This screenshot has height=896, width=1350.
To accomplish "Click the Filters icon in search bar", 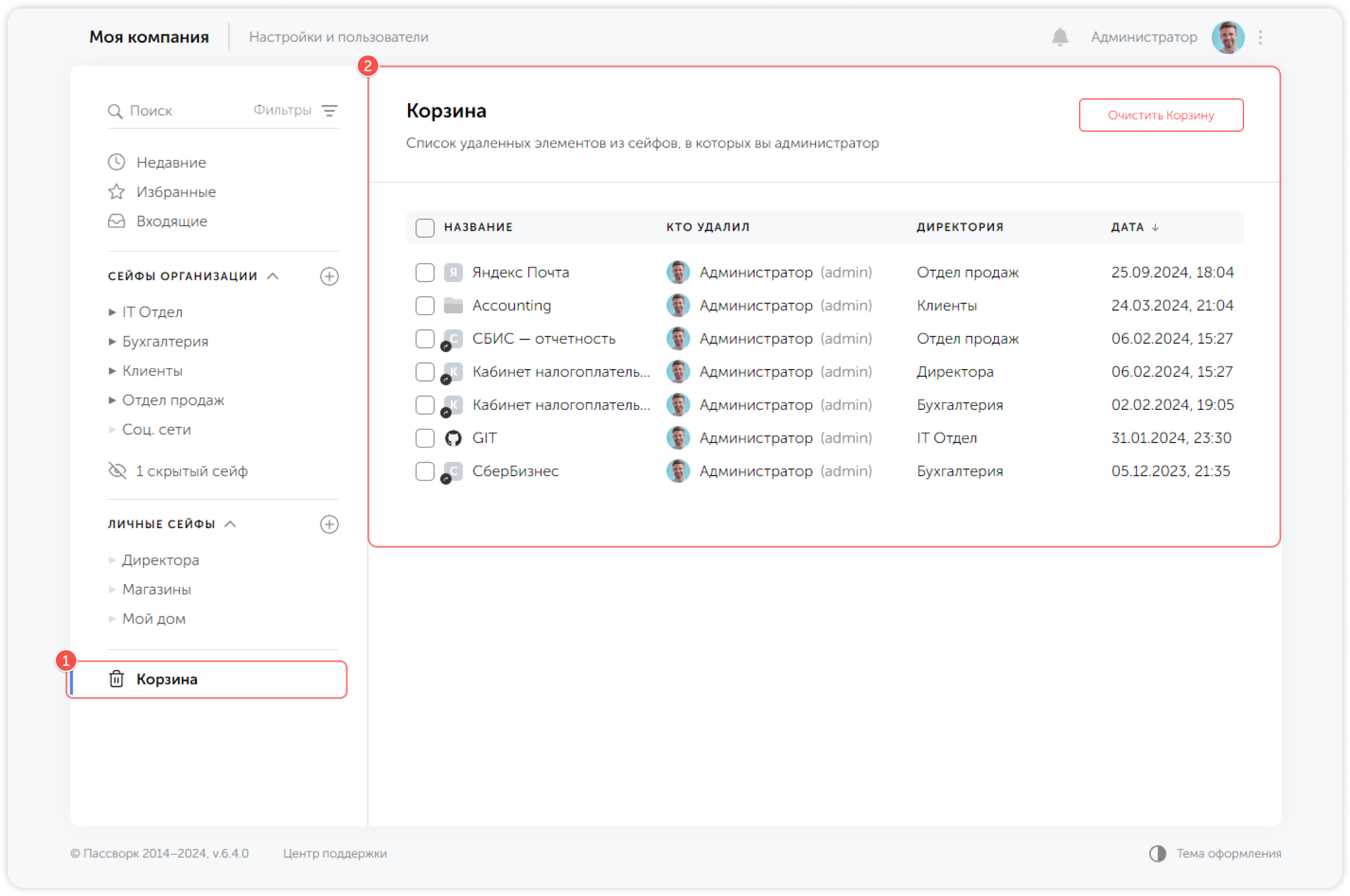I will click(x=329, y=111).
